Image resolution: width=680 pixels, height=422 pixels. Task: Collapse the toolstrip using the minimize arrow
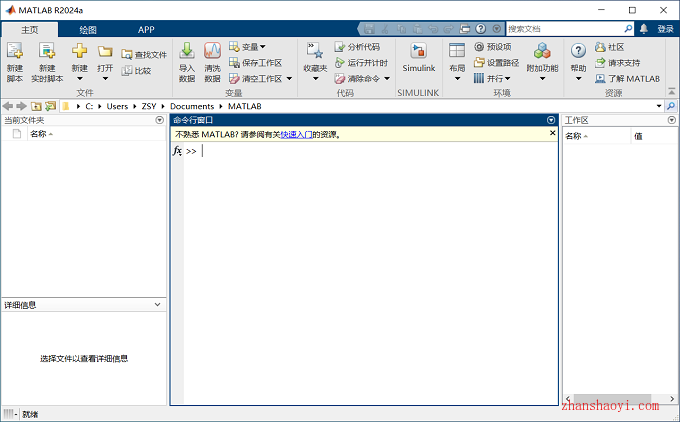(x=671, y=91)
